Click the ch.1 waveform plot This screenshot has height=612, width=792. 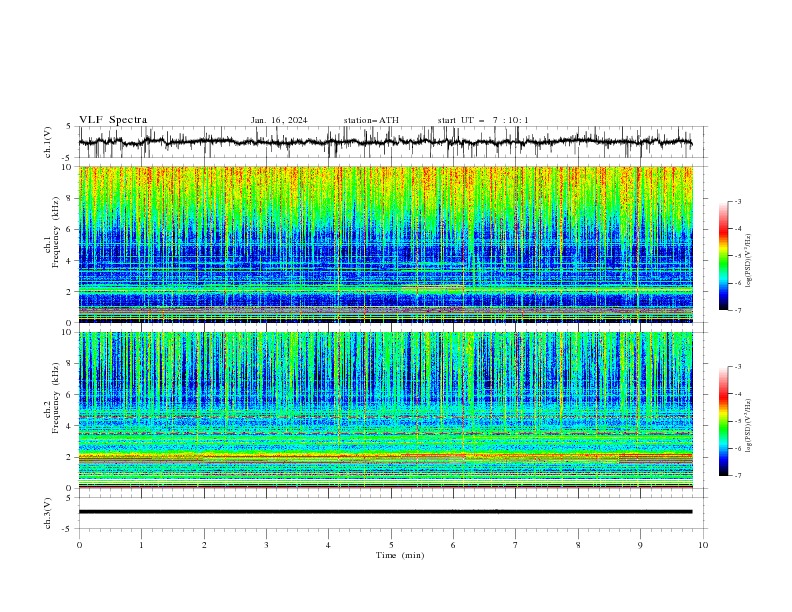tap(385, 142)
